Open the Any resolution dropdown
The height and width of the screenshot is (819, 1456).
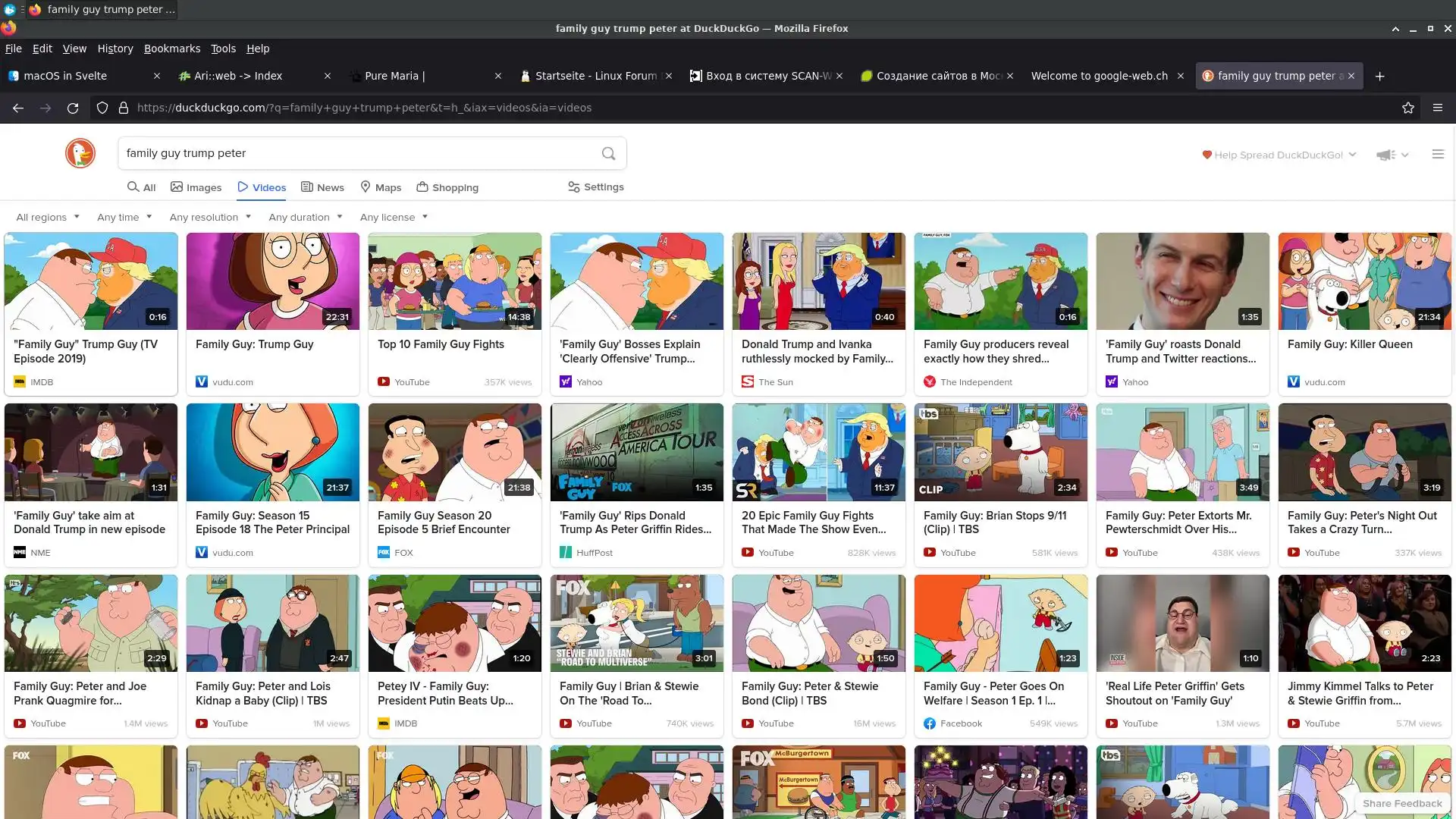(x=210, y=217)
